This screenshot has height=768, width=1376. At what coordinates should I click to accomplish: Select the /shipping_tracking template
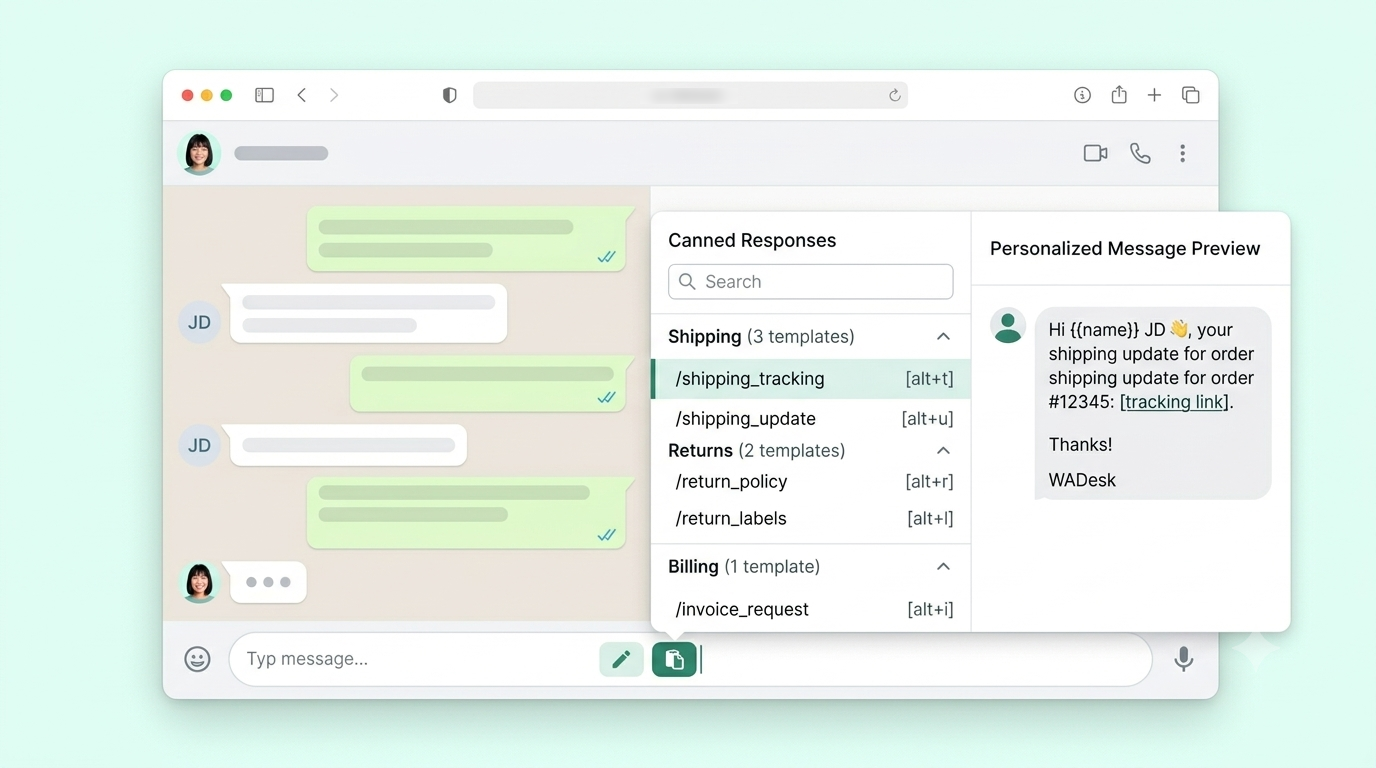point(810,379)
